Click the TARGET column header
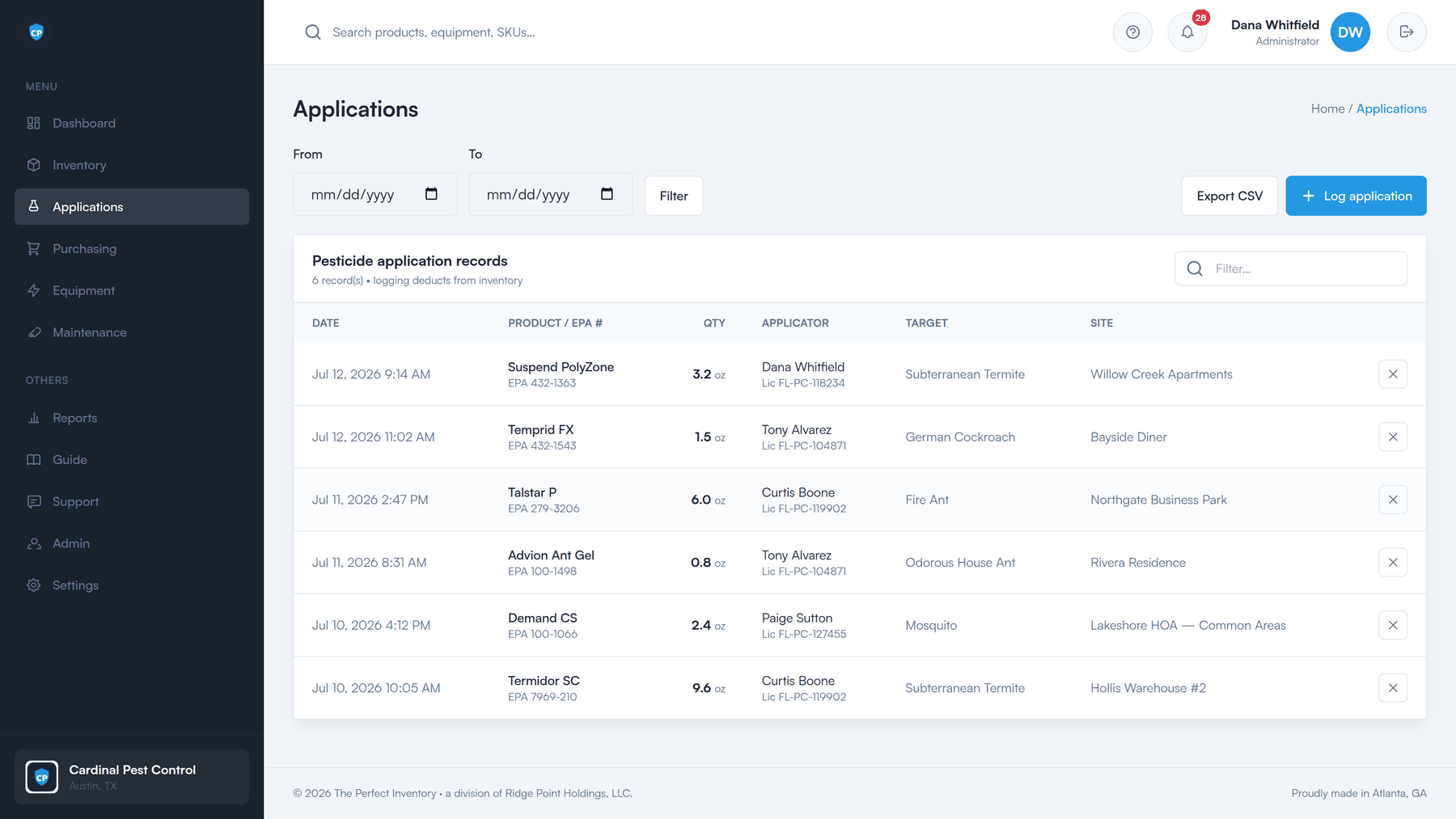This screenshot has height=819, width=1456. (926, 323)
